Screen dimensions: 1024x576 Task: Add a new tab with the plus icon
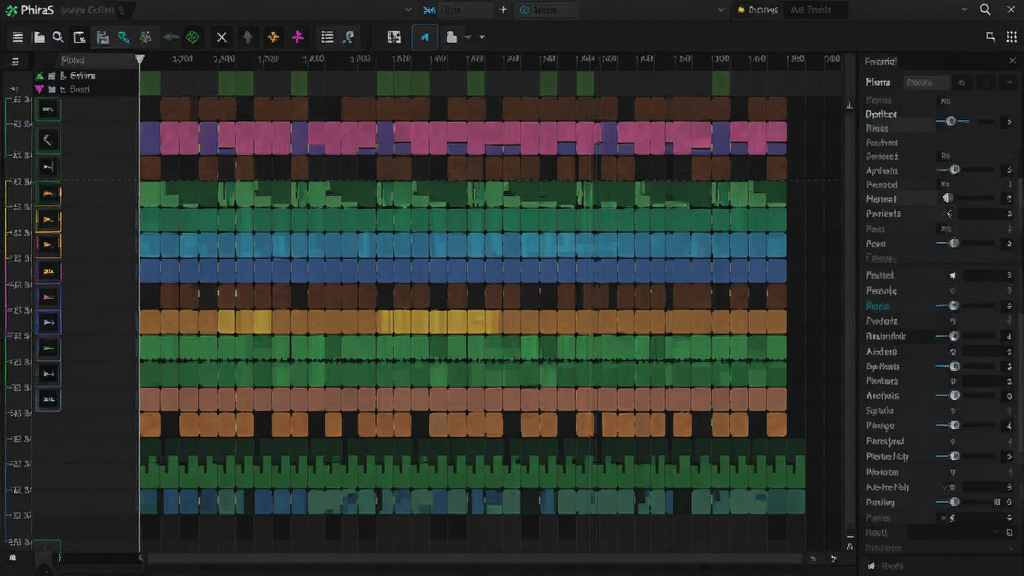tap(503, 10)
